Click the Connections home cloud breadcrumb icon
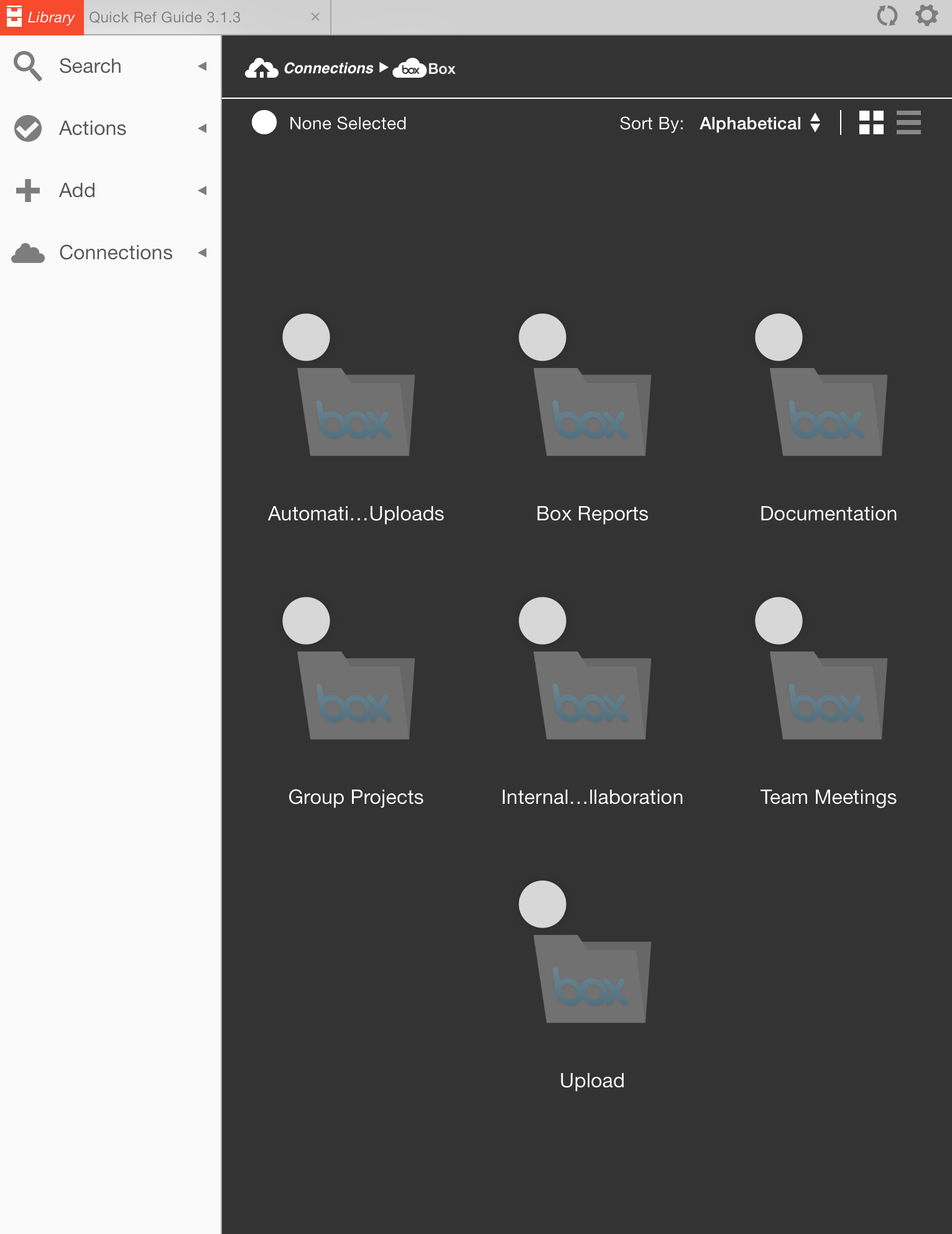 click(x=261, y=68)
